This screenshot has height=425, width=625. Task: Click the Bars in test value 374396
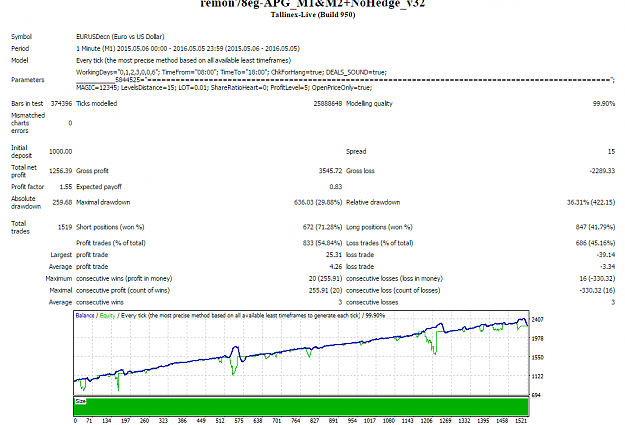[61, 104]
